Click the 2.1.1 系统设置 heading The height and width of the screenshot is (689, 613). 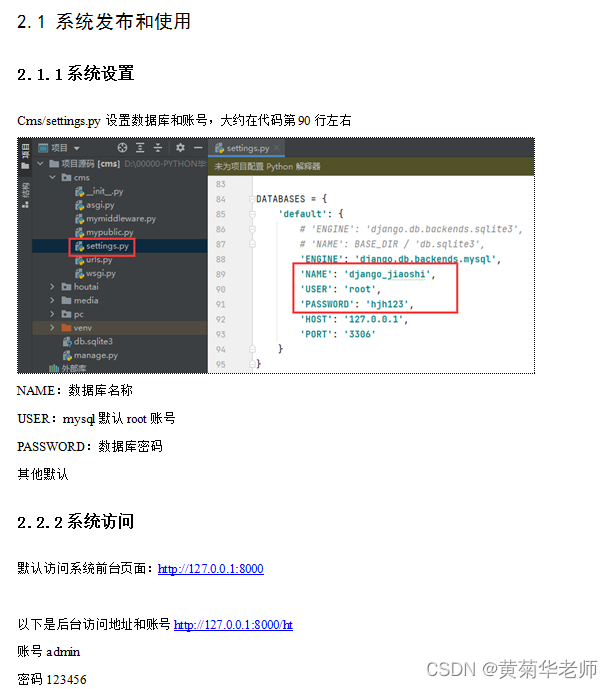point(76,73)
